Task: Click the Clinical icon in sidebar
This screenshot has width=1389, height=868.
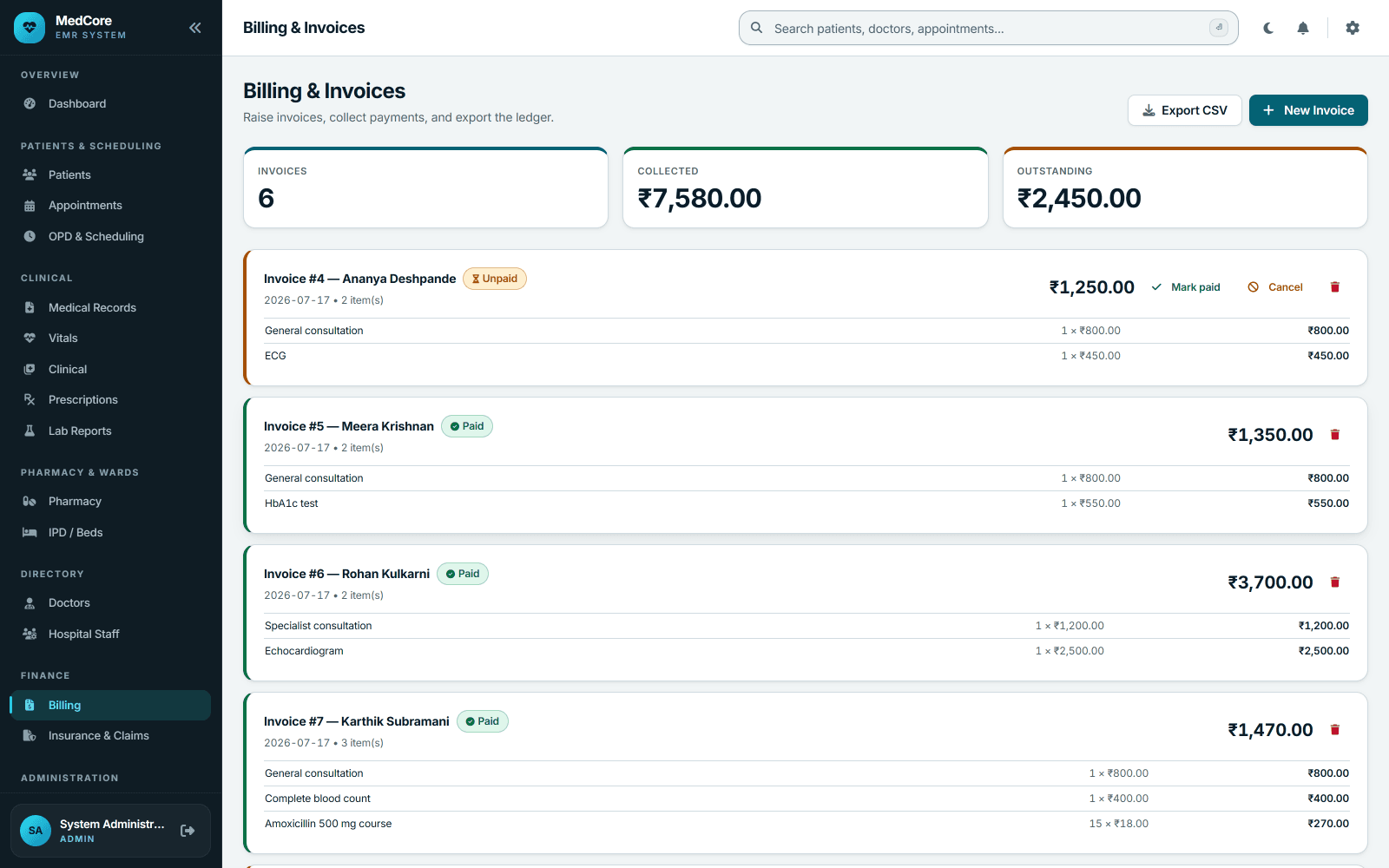Action: coord(30,369)
